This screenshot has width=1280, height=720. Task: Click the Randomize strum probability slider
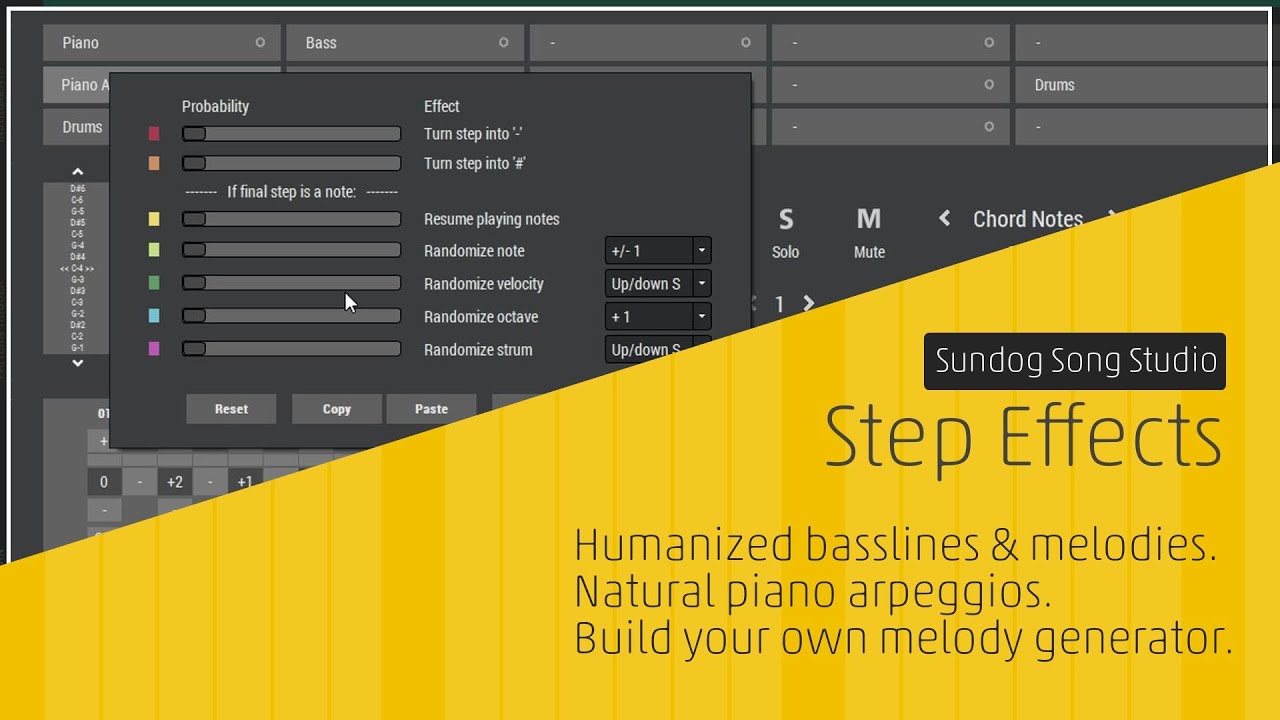(291, 349)
